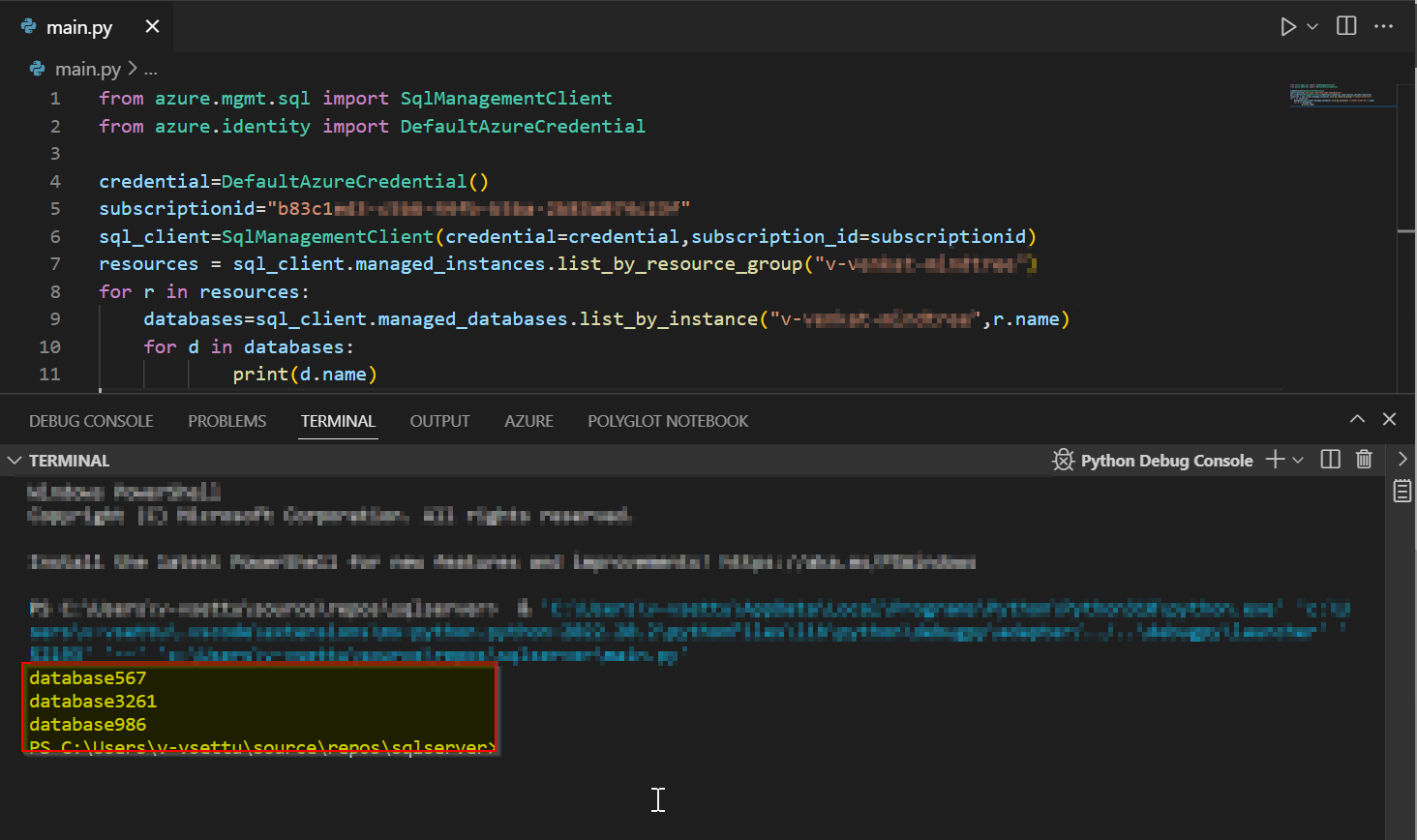Select the TERMINAL panel tab
Viewport: 1417px width, 840px height.
coord(338,421)
